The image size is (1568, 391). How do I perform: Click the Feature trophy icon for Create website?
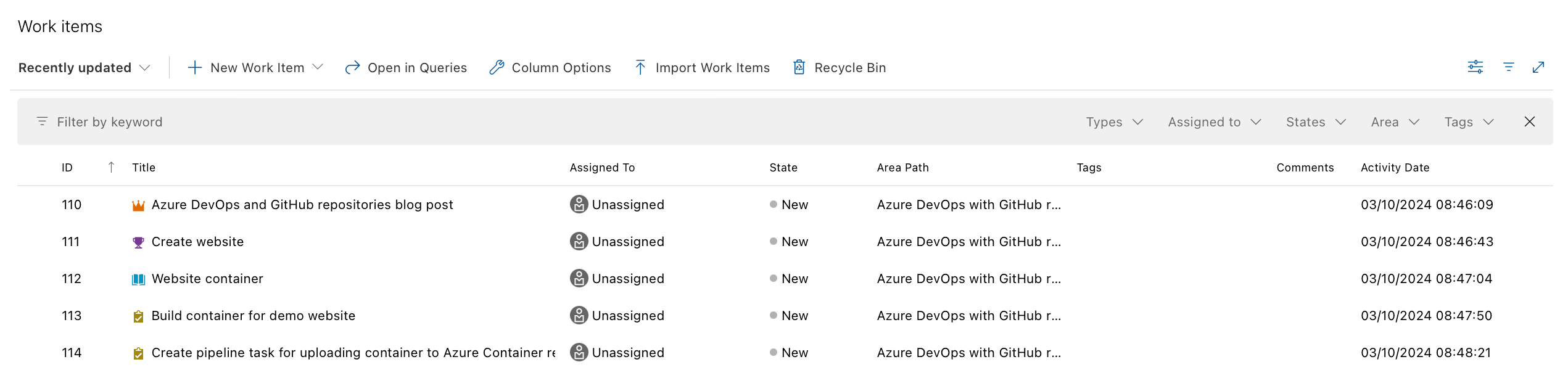pos(138,242)
